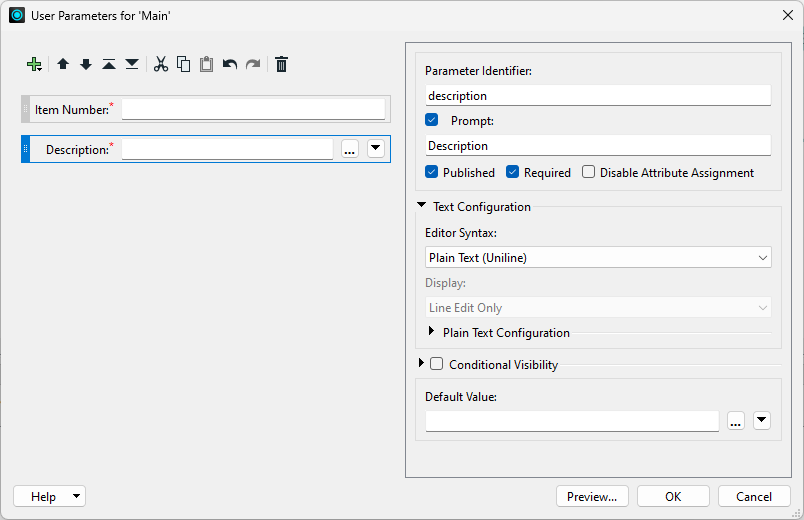The height and width of the screenshot is (520, 804).
Task: Toggle the Published checkbox
Action: coord(432,172)
